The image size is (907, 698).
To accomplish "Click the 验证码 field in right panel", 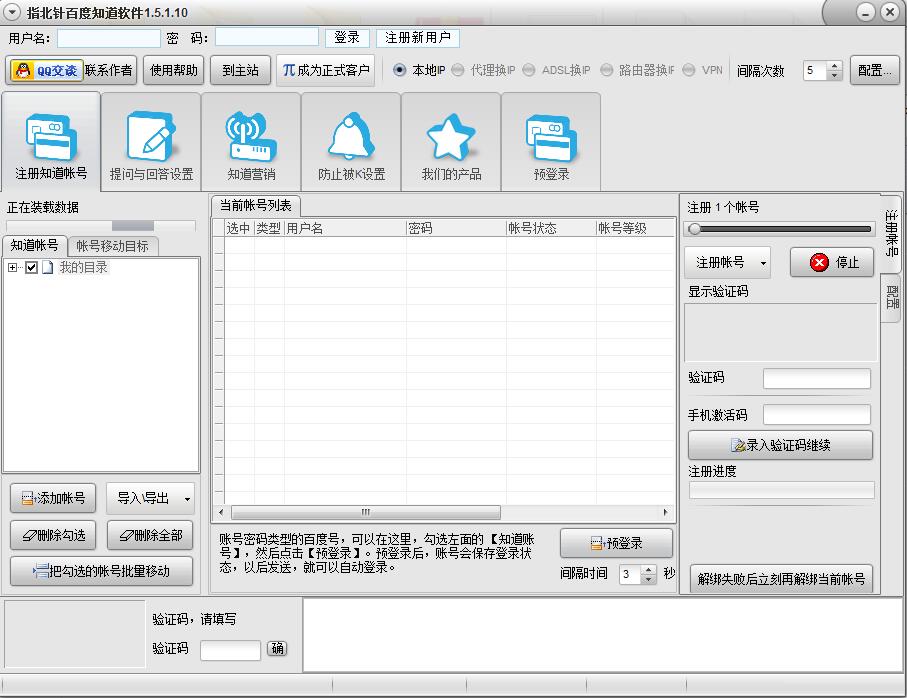I will [817, 379].
